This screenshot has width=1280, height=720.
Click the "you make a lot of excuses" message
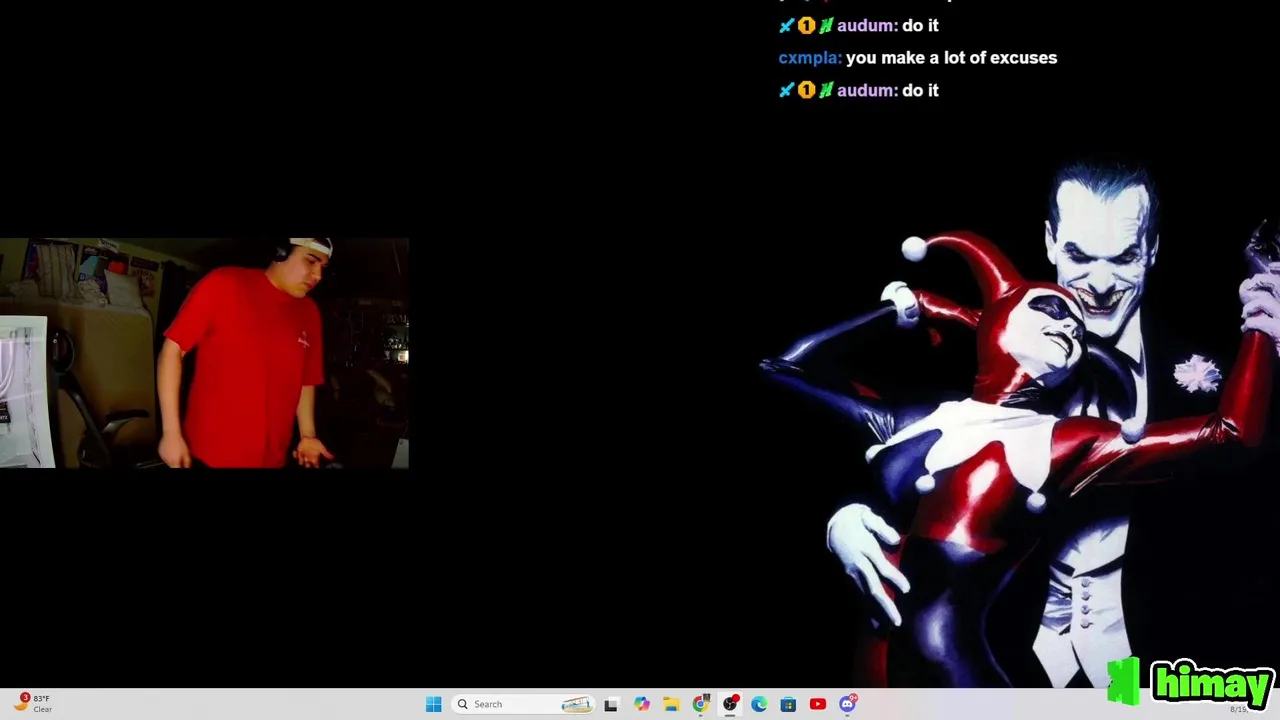coord(951,58)
